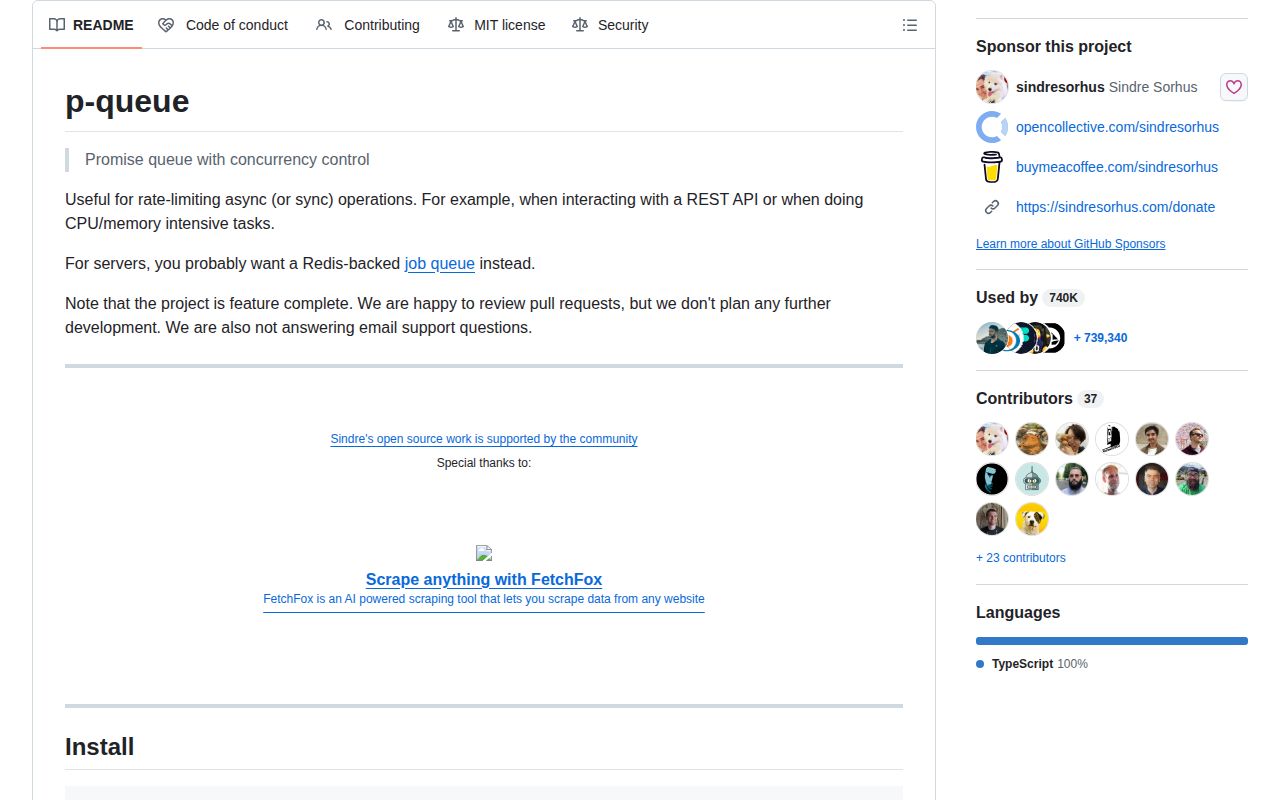The height and width of the screenshot is (800, 1280).
Task: Click the p-queue heading
Action: click(127, 101)
